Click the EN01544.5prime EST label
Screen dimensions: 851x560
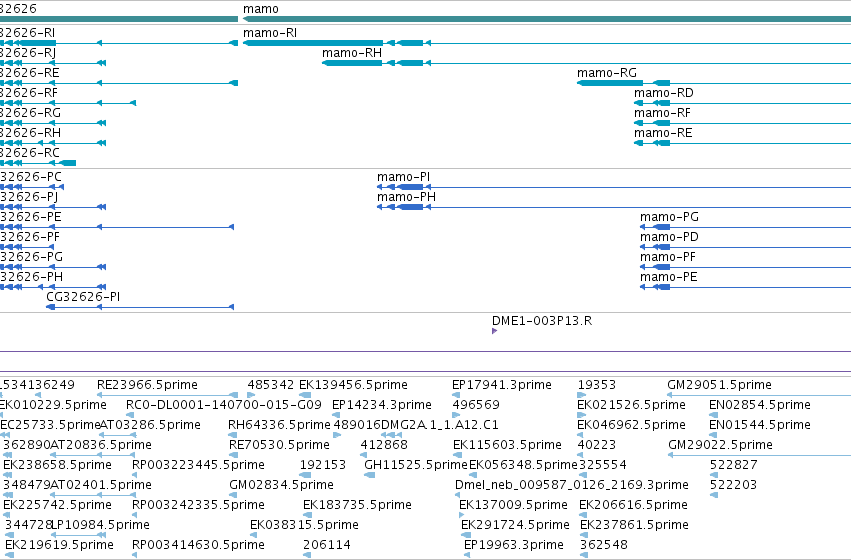[x=760, y=425]
